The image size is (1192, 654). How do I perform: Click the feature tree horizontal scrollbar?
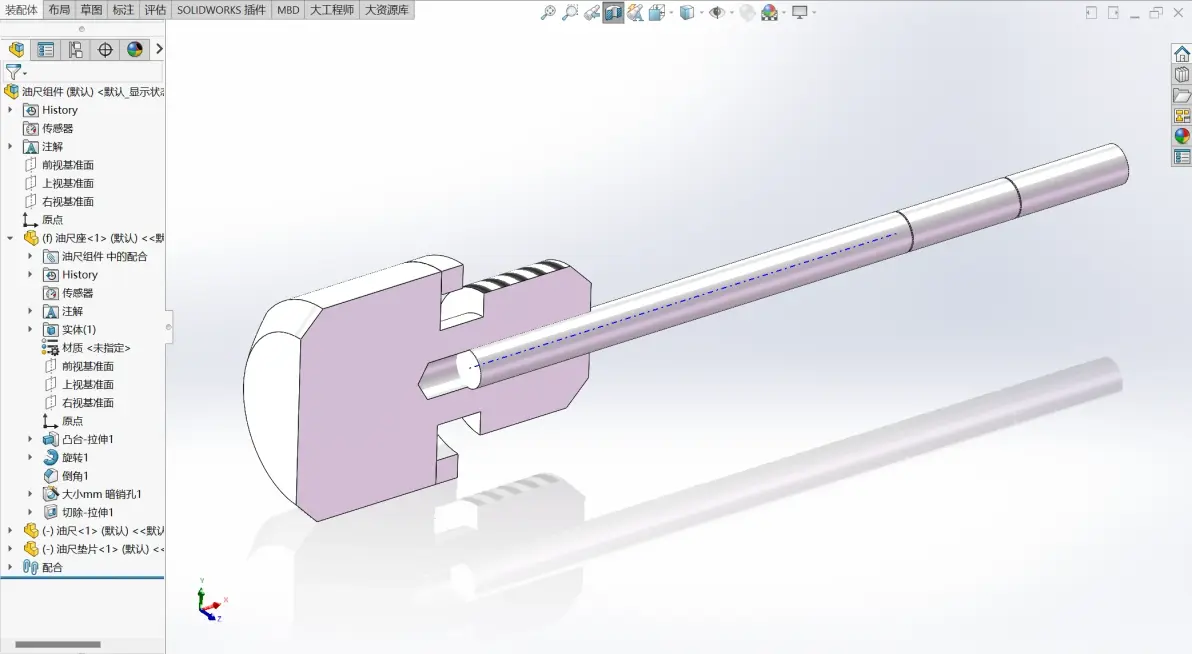(x=58, y=644)
